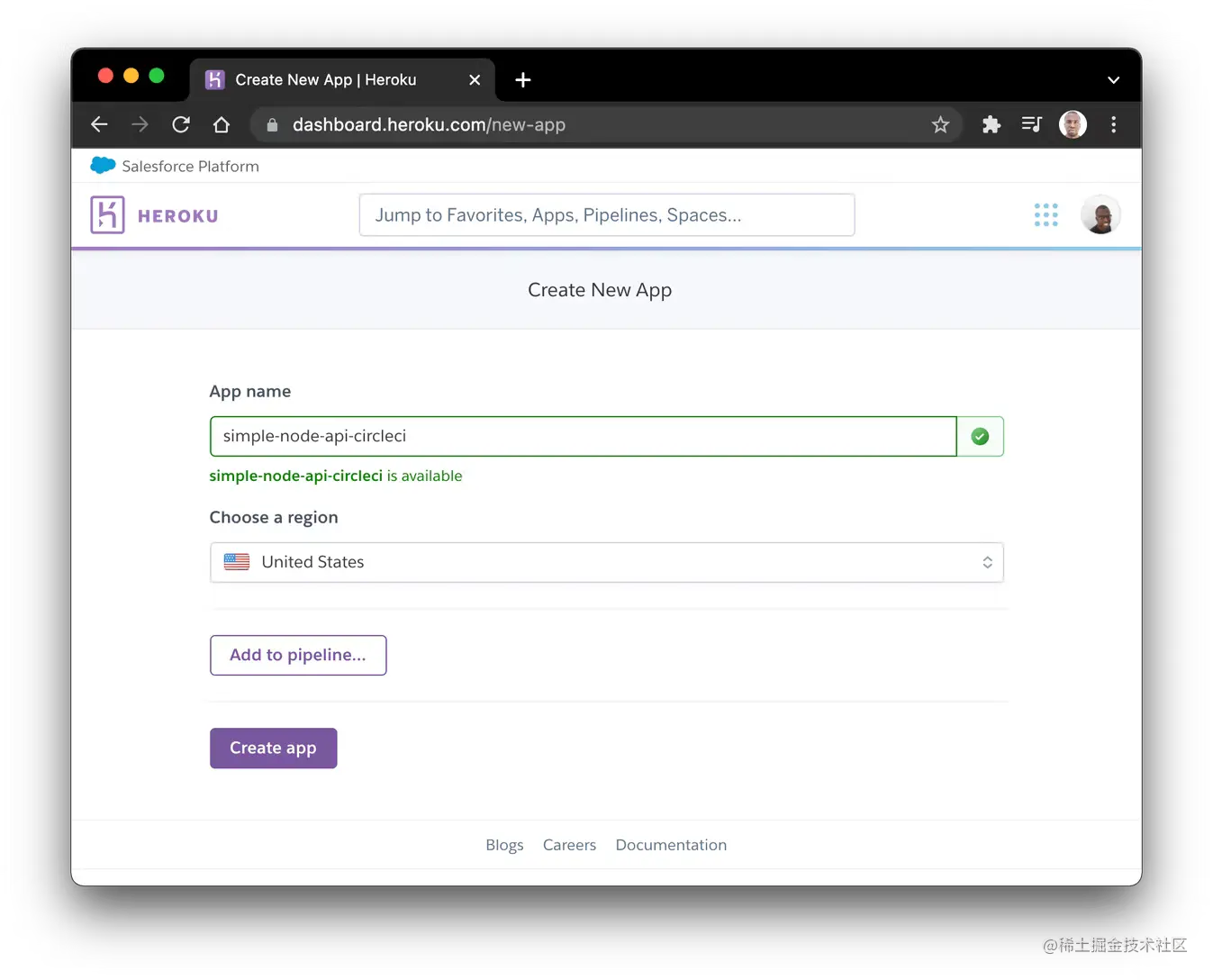Expand the tab search chevron
Image resolution: width=1213 pixels, height=980 pixels.
(1114, 80)
